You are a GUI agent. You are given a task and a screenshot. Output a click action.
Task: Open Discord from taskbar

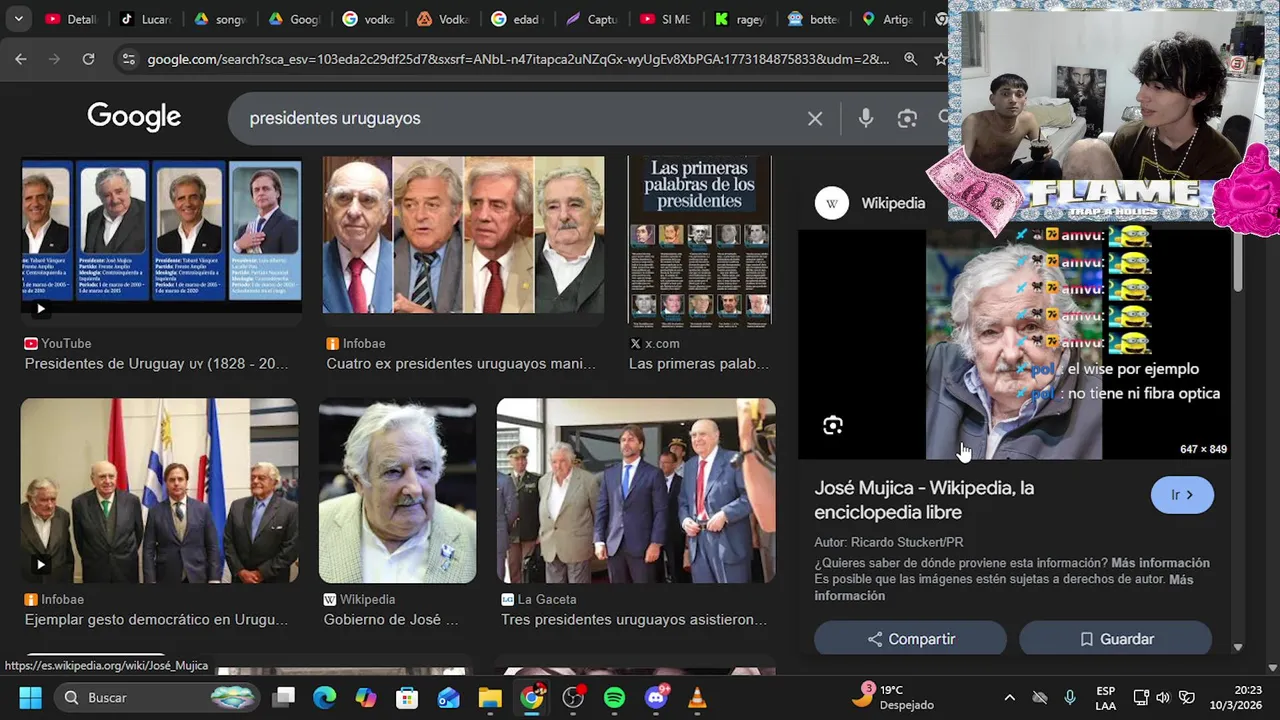[x=656, y=697]
